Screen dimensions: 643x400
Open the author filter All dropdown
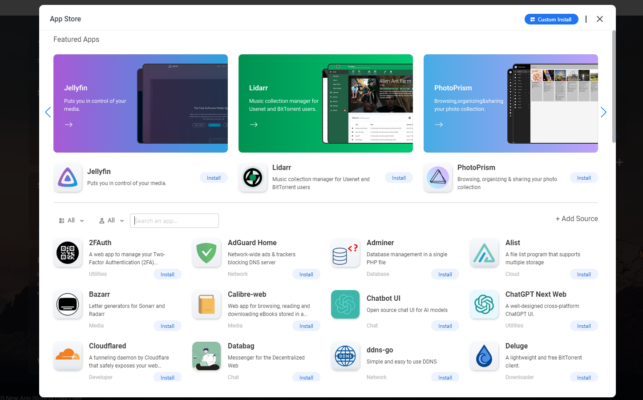(x=111, y=221)
